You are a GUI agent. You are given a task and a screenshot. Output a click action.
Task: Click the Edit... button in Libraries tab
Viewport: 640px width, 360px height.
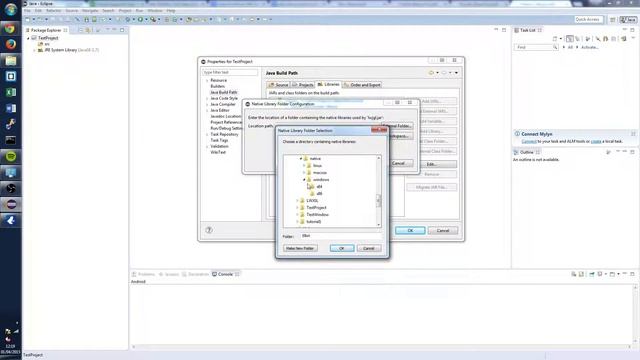pos(431,164)
